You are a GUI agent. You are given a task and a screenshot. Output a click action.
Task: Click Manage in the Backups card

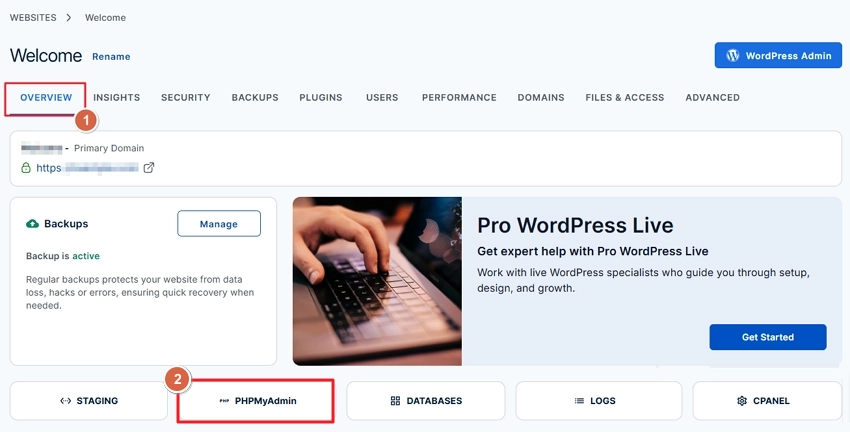(219, 223)
